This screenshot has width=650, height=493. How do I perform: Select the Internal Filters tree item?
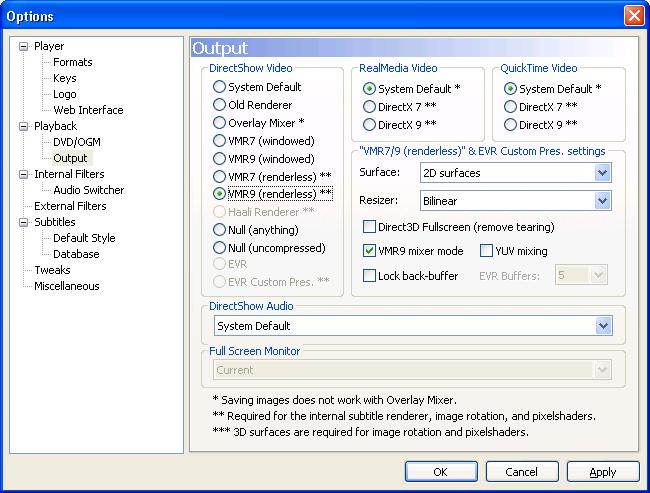(69, 174)
